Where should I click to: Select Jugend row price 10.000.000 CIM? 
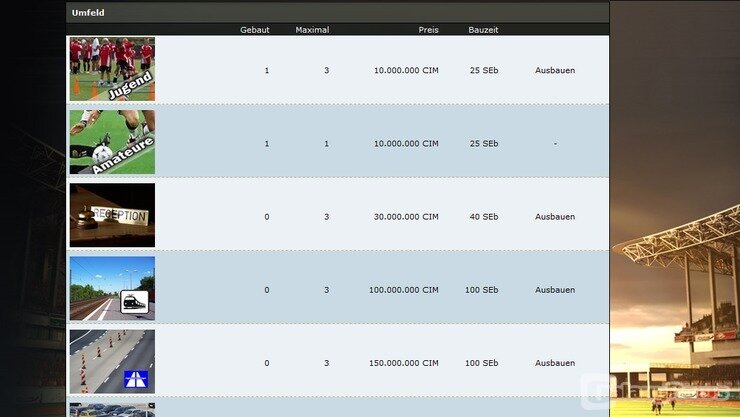click(x=406, y=70)
